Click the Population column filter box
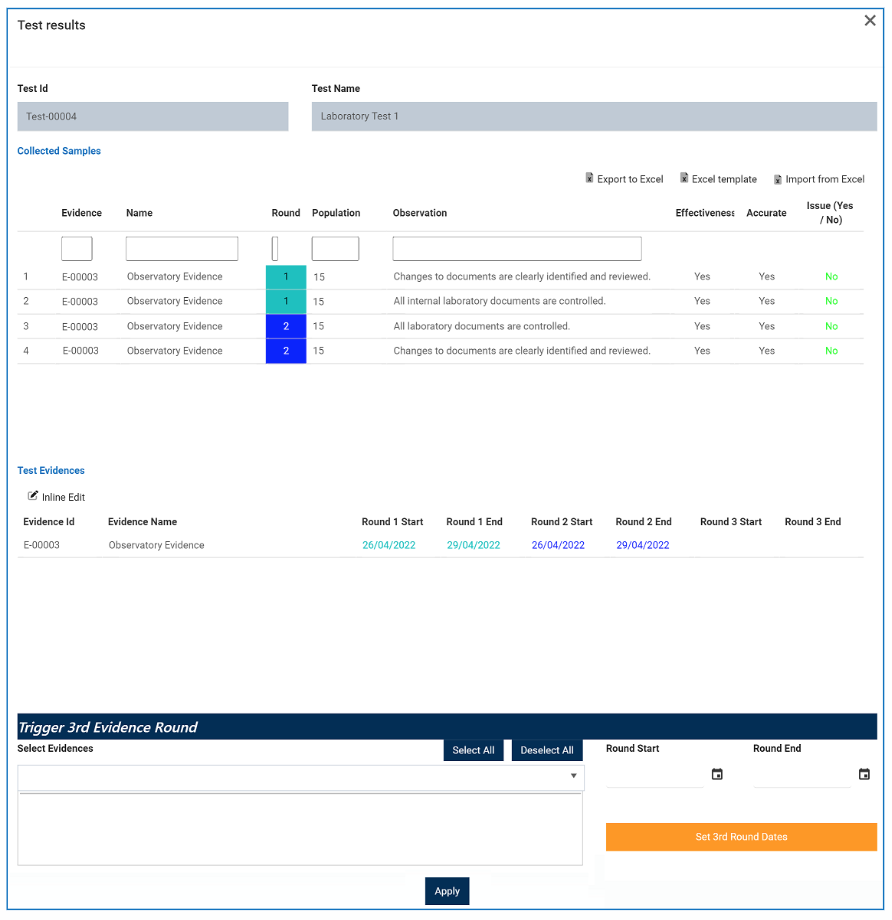The image size is (892, 920). pos(335,249)
